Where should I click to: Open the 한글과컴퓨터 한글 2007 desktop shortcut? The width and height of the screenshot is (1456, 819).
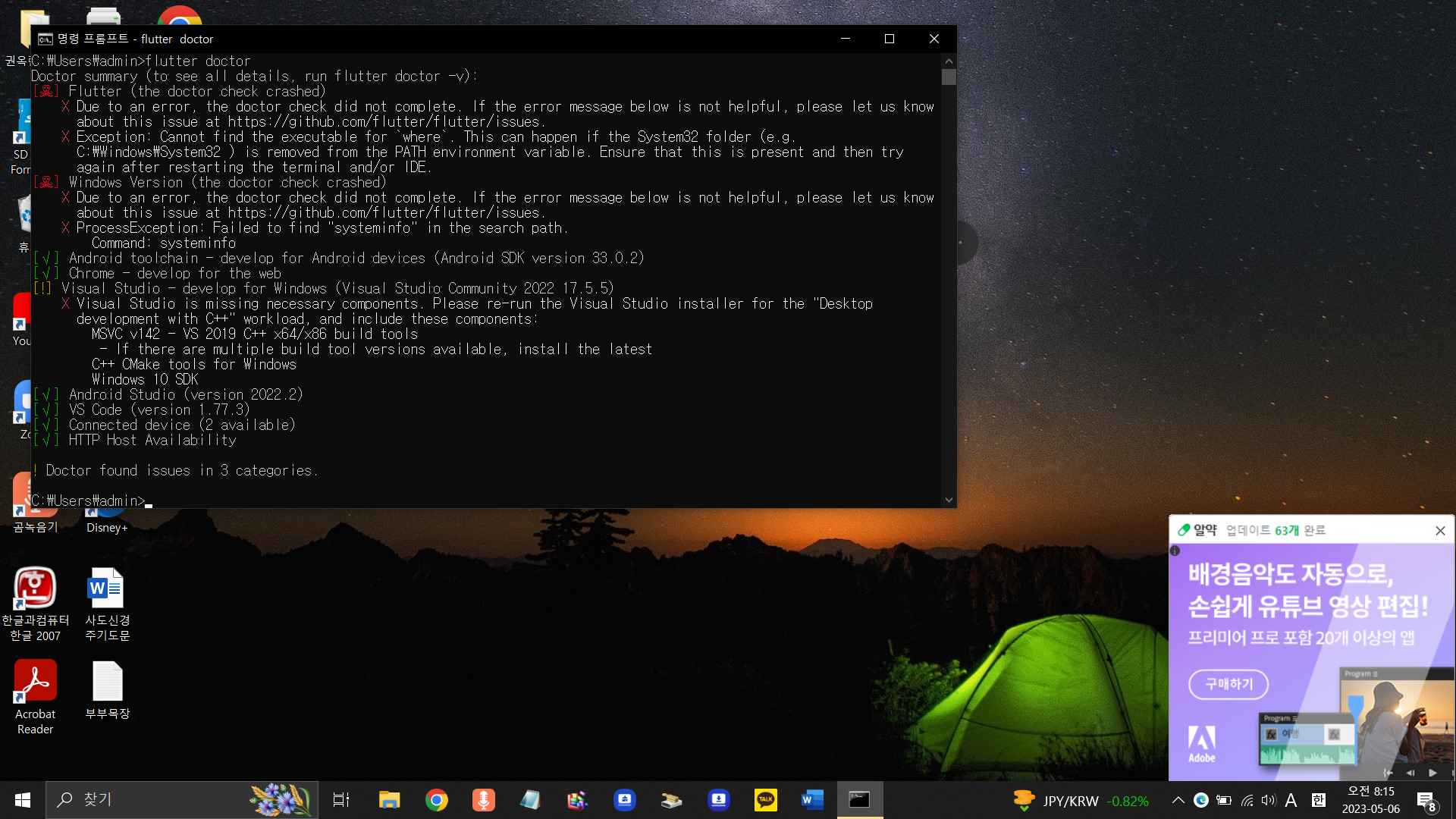[35, 604]
